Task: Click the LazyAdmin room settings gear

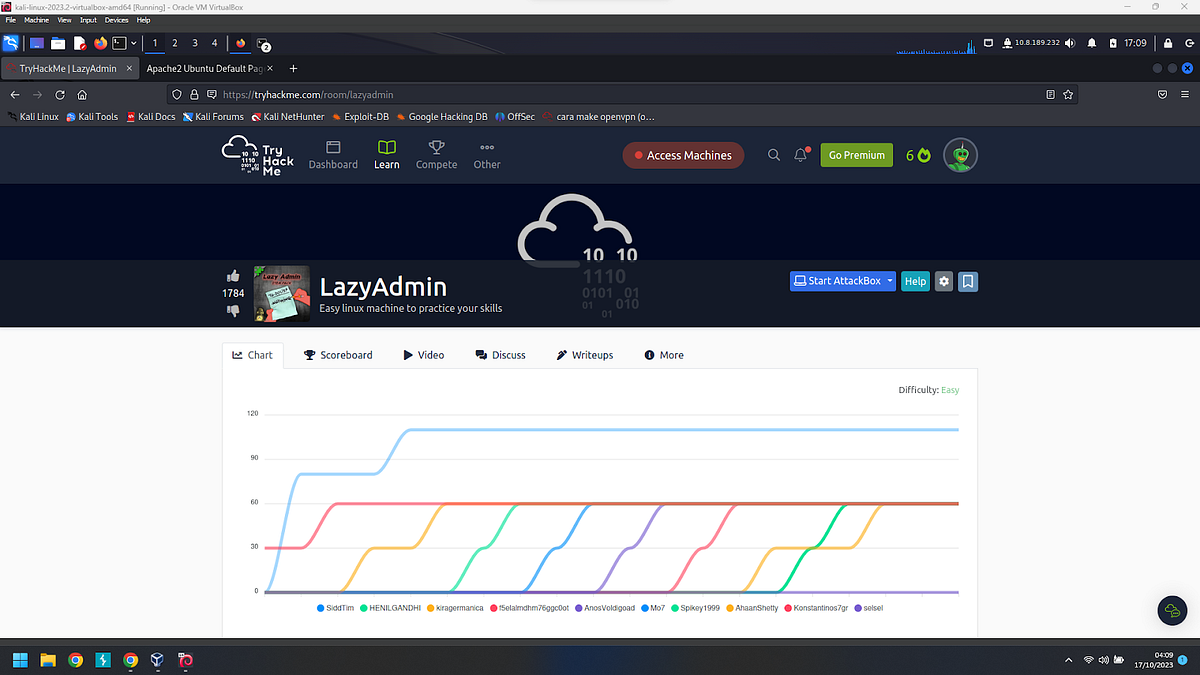Action: pos(943,281)
